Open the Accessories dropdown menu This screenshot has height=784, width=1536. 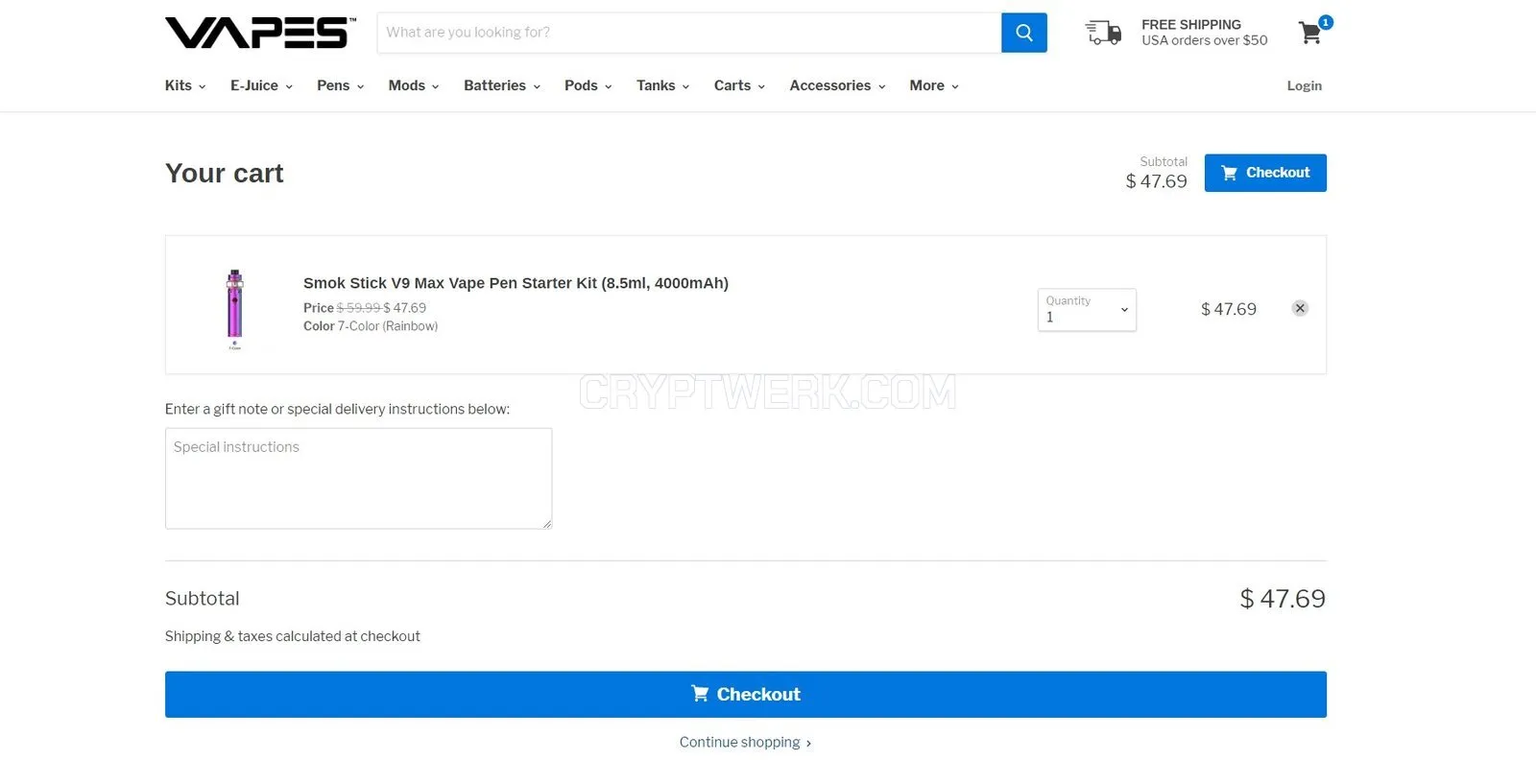pyautogui.click(x=837, y=85)
